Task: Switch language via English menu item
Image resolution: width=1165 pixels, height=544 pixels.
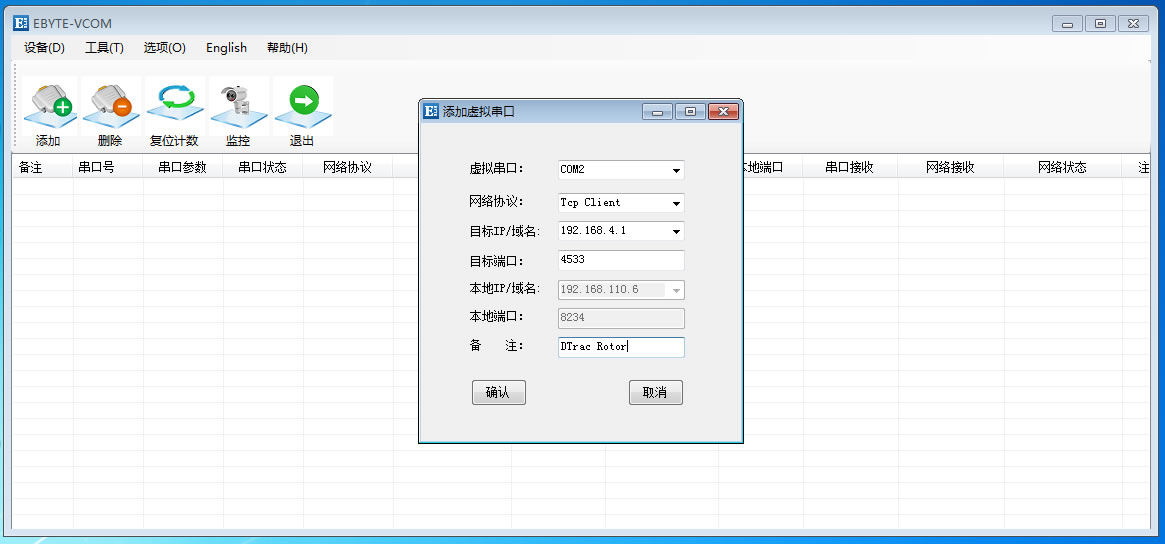Action: pyautogui.click(x=226, y=48)
